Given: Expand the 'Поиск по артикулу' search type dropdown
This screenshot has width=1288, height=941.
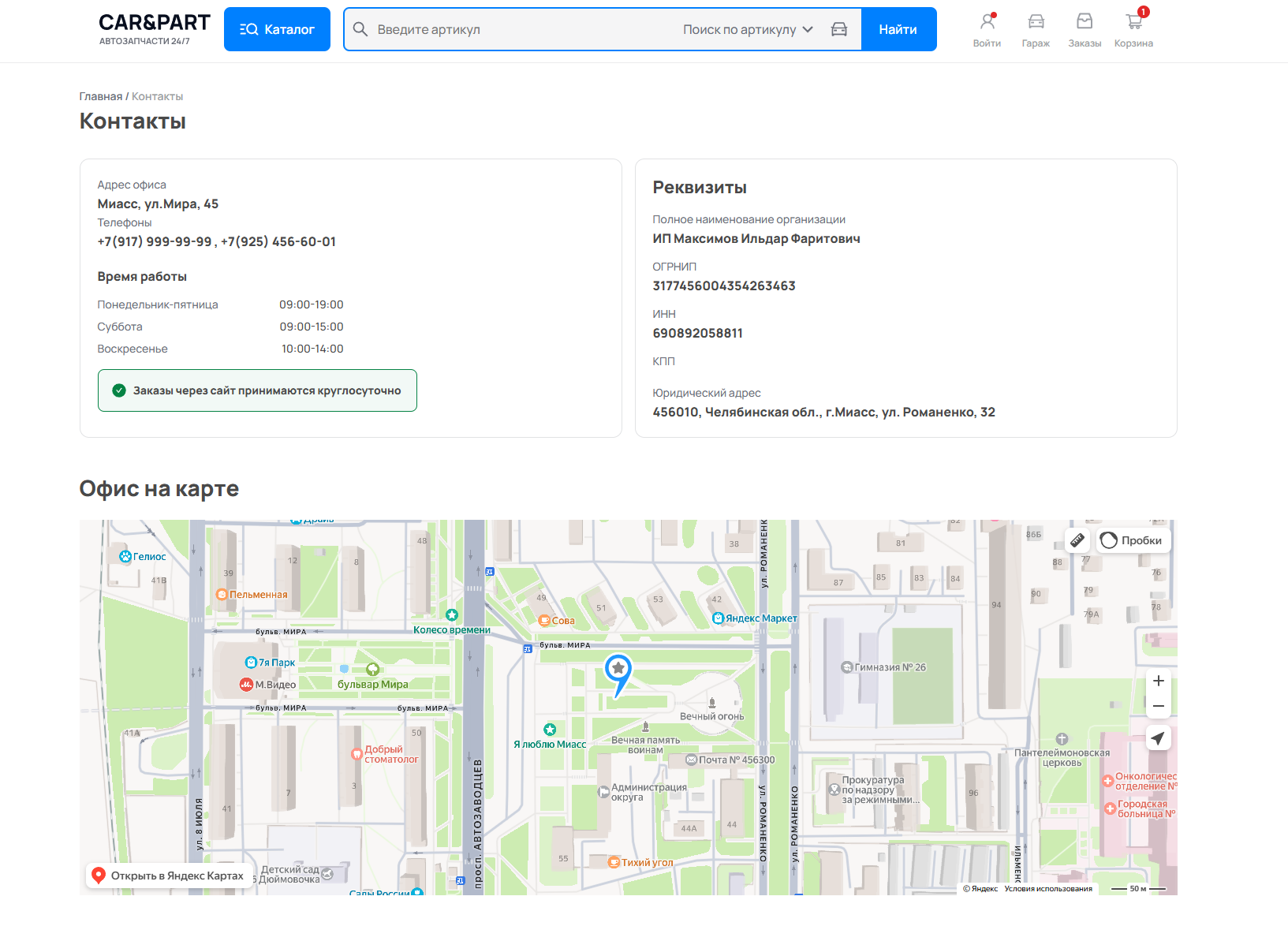Looking at the screenshot, I should (x=747, y=29).
